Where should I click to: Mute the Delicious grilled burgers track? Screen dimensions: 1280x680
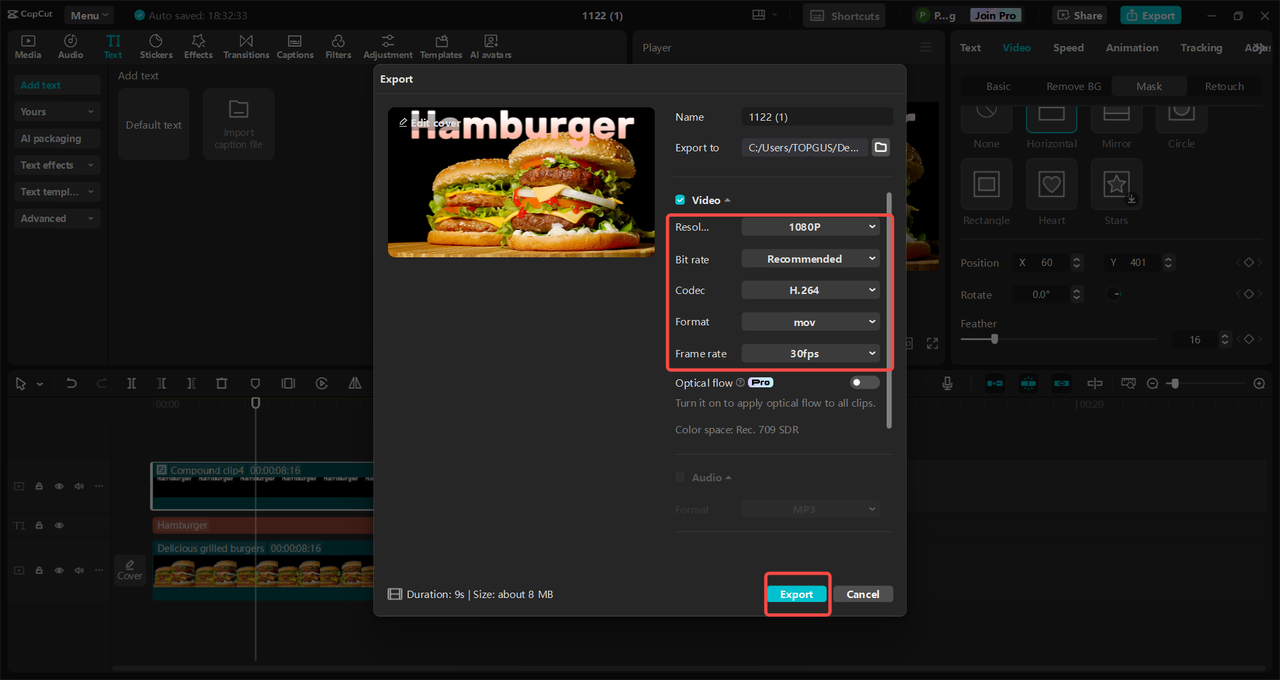coord(79,570)
